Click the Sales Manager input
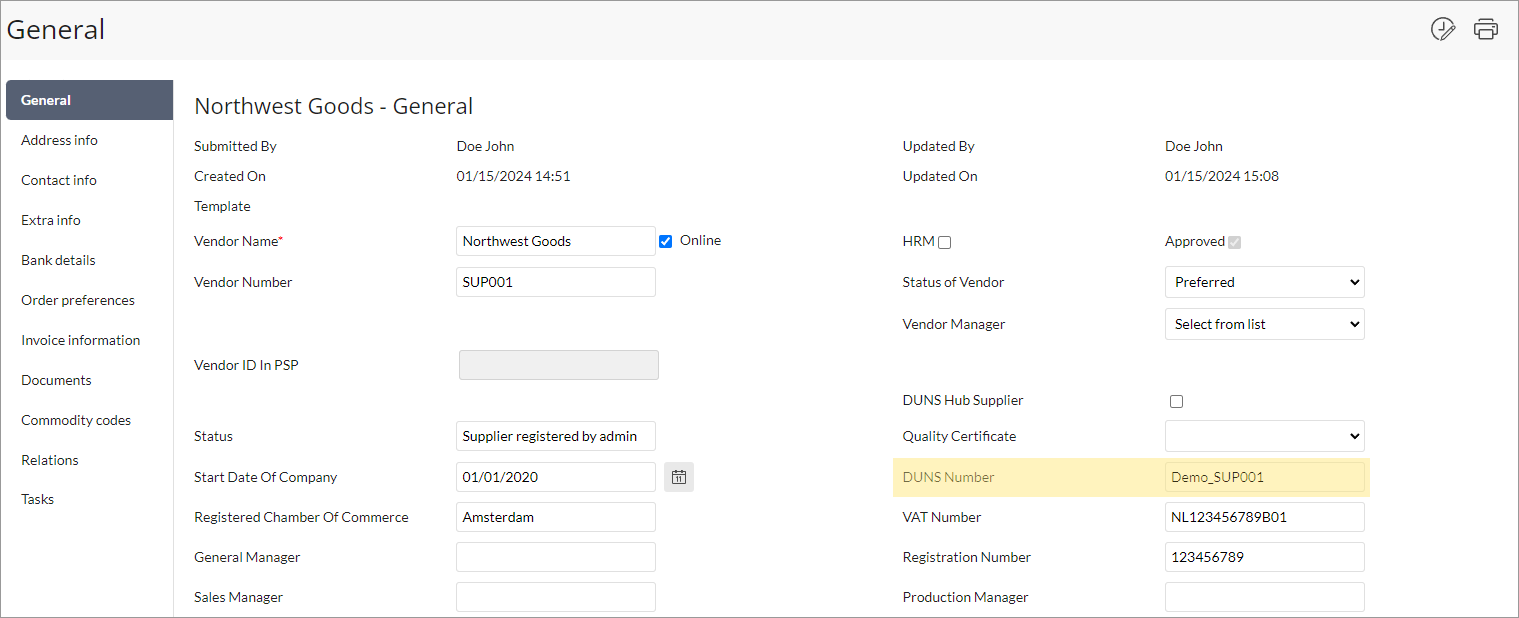1519x618 pixels. click(556, 597)
